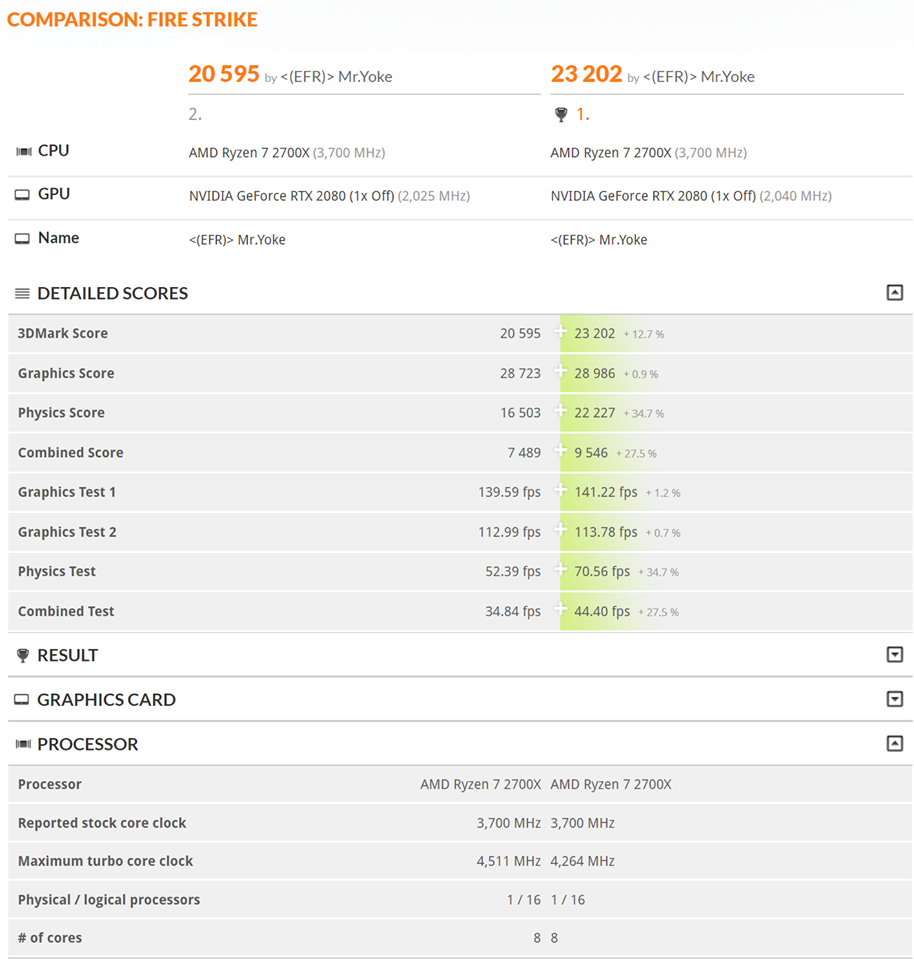This screenshot has height=960, width=914.
Task: Click the plus icon beside 23 202 score
Action: click(x=560, y=331)
